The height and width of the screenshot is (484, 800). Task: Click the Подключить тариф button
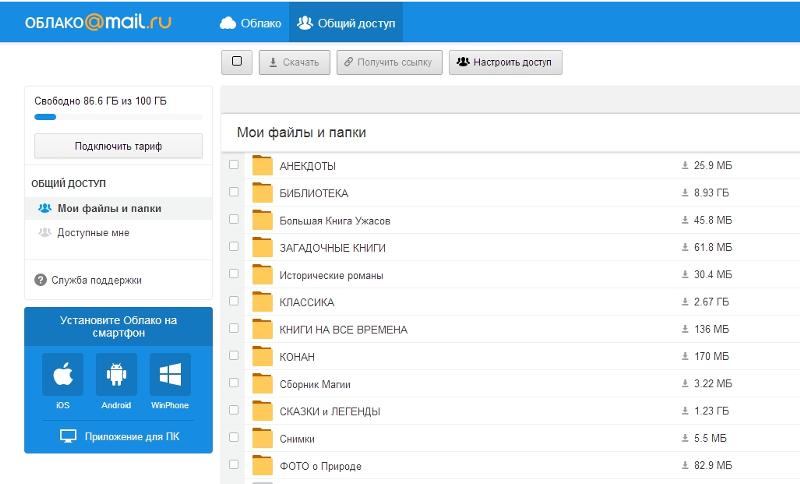(x=118, y=146)
